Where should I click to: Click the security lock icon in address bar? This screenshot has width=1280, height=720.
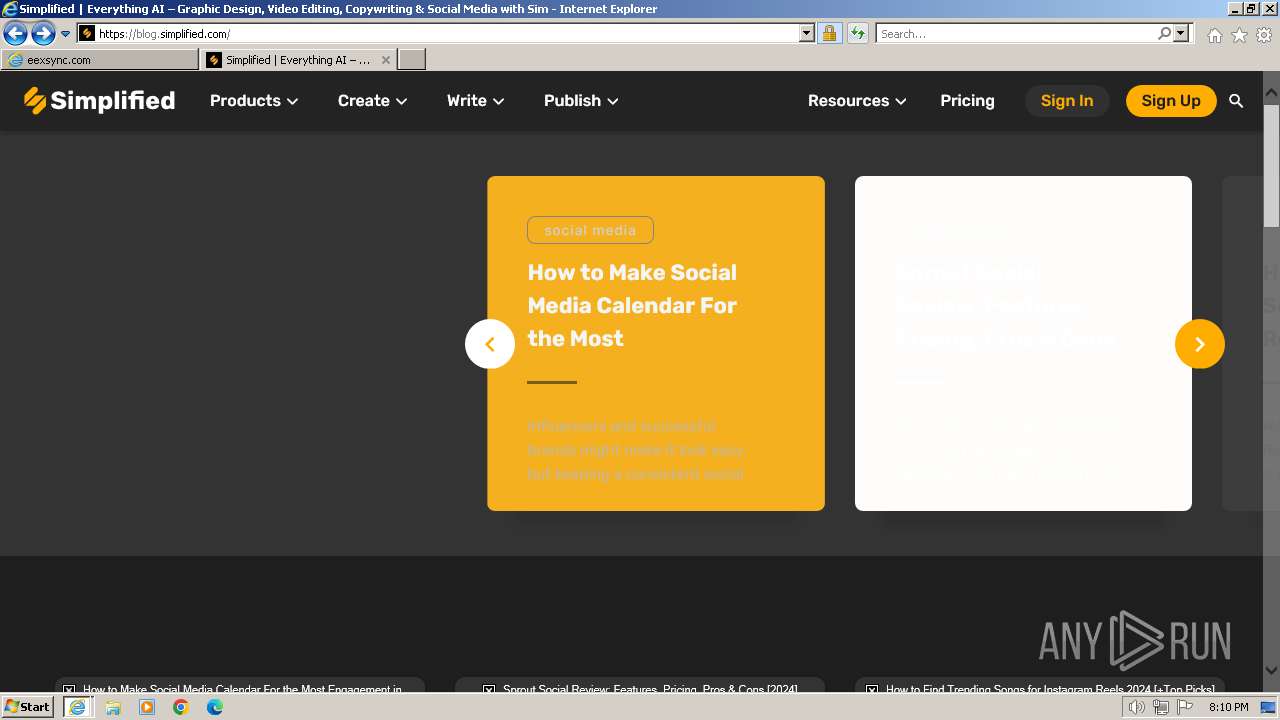pyautogui.click(x=829, y=33)
